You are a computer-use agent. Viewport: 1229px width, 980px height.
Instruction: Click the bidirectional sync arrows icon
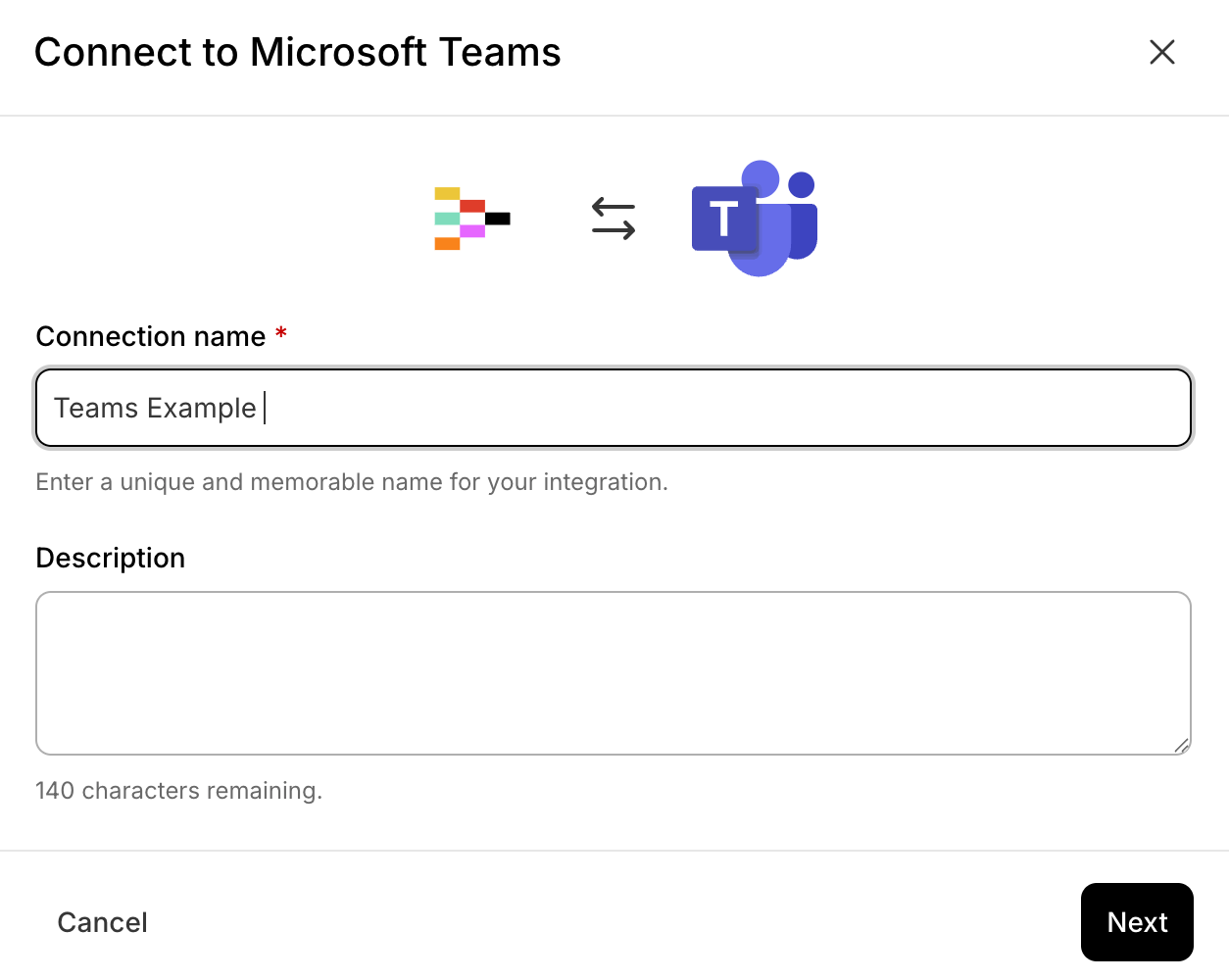click(x=614, y=219)
